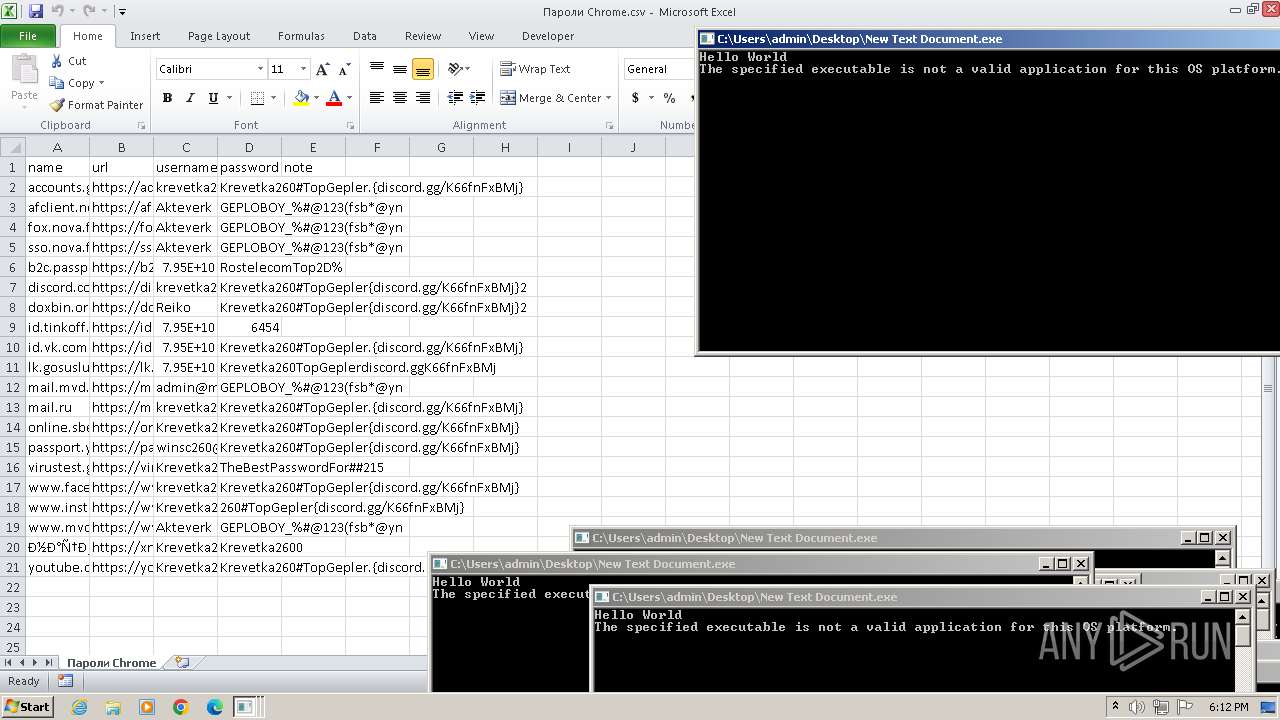Image resolution: width=1280 pixels, height=720 pixels.
Task: Open the Windows Start button
Action: [28, 706]
